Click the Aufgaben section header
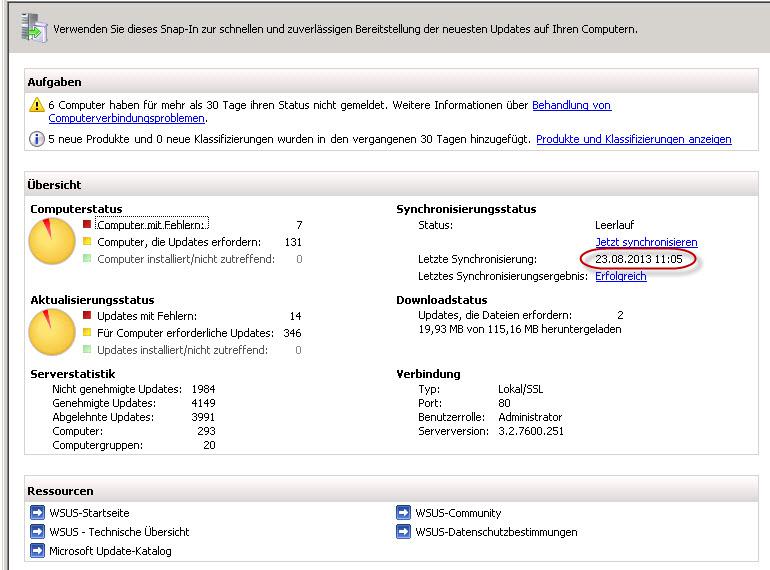 (391, 81)
